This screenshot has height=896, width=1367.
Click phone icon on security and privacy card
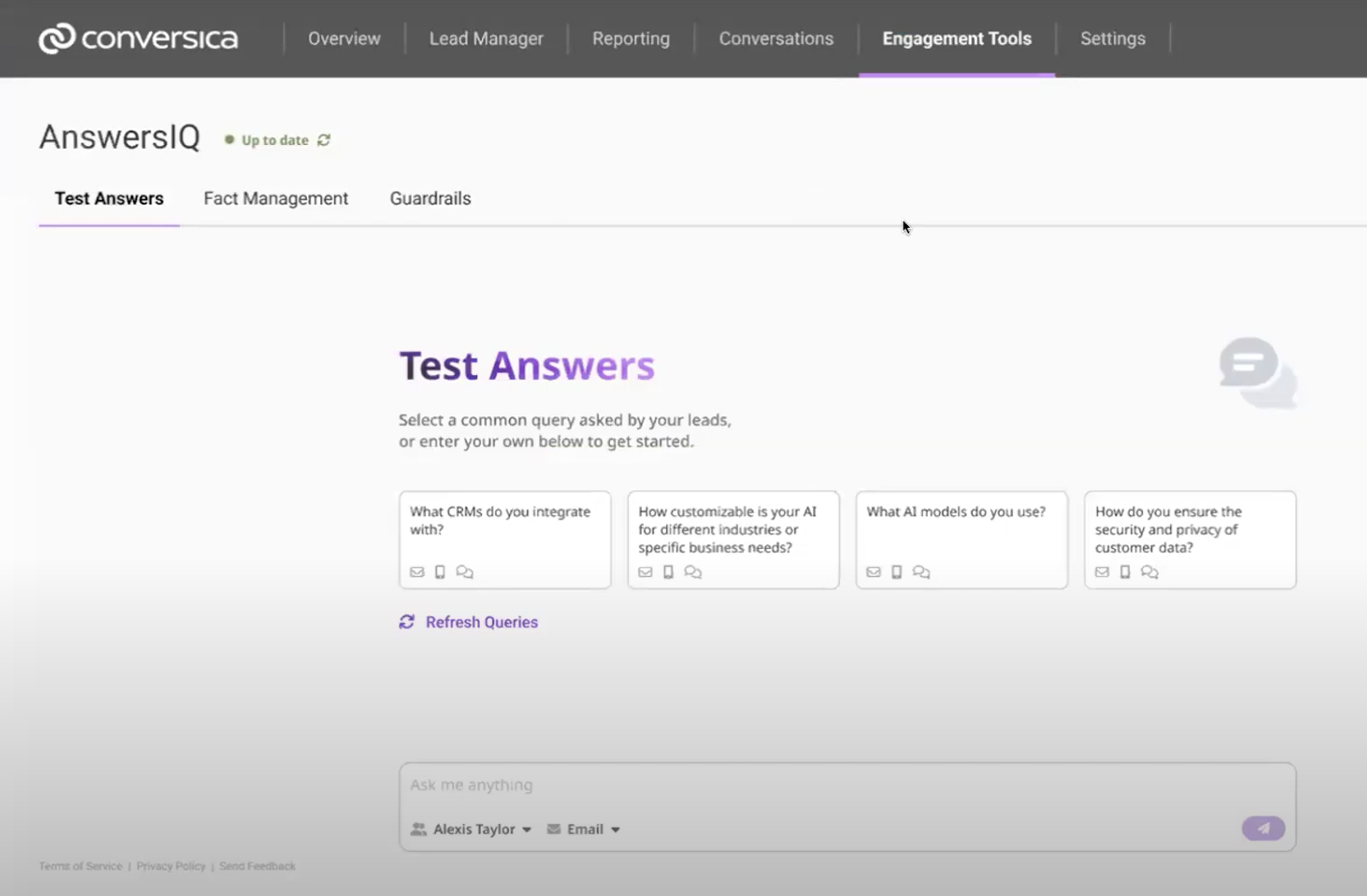coord(1125,572)
